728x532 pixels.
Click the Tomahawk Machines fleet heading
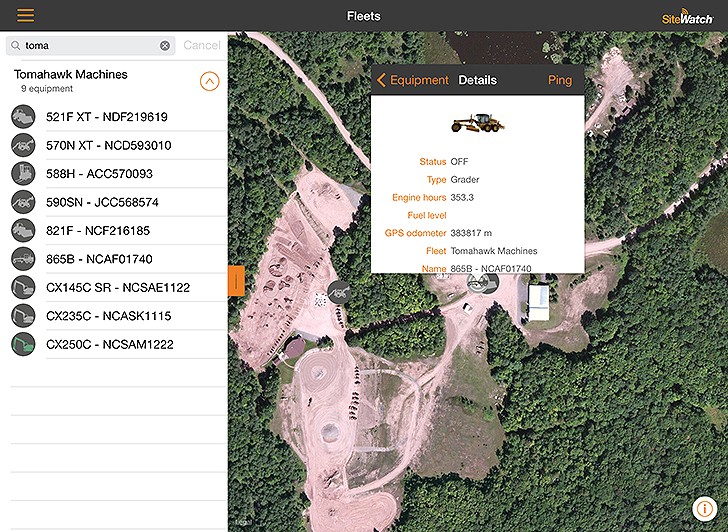71,74
